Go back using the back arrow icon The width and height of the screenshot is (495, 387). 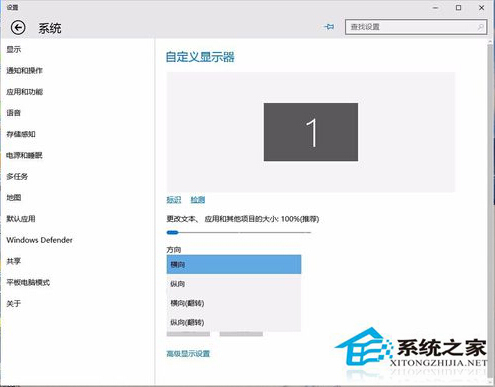pos(18,27)
